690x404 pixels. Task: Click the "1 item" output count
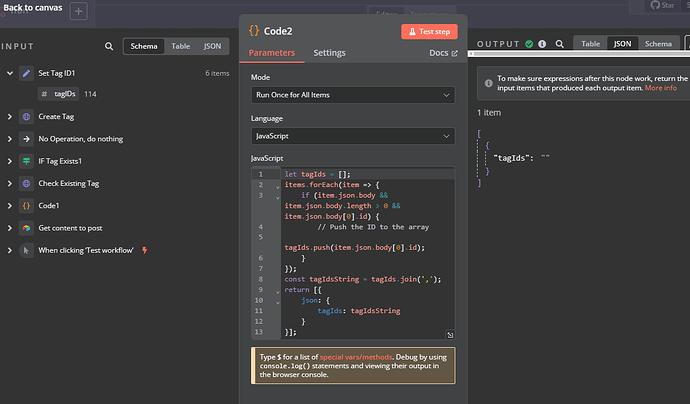tap(489, 113)
